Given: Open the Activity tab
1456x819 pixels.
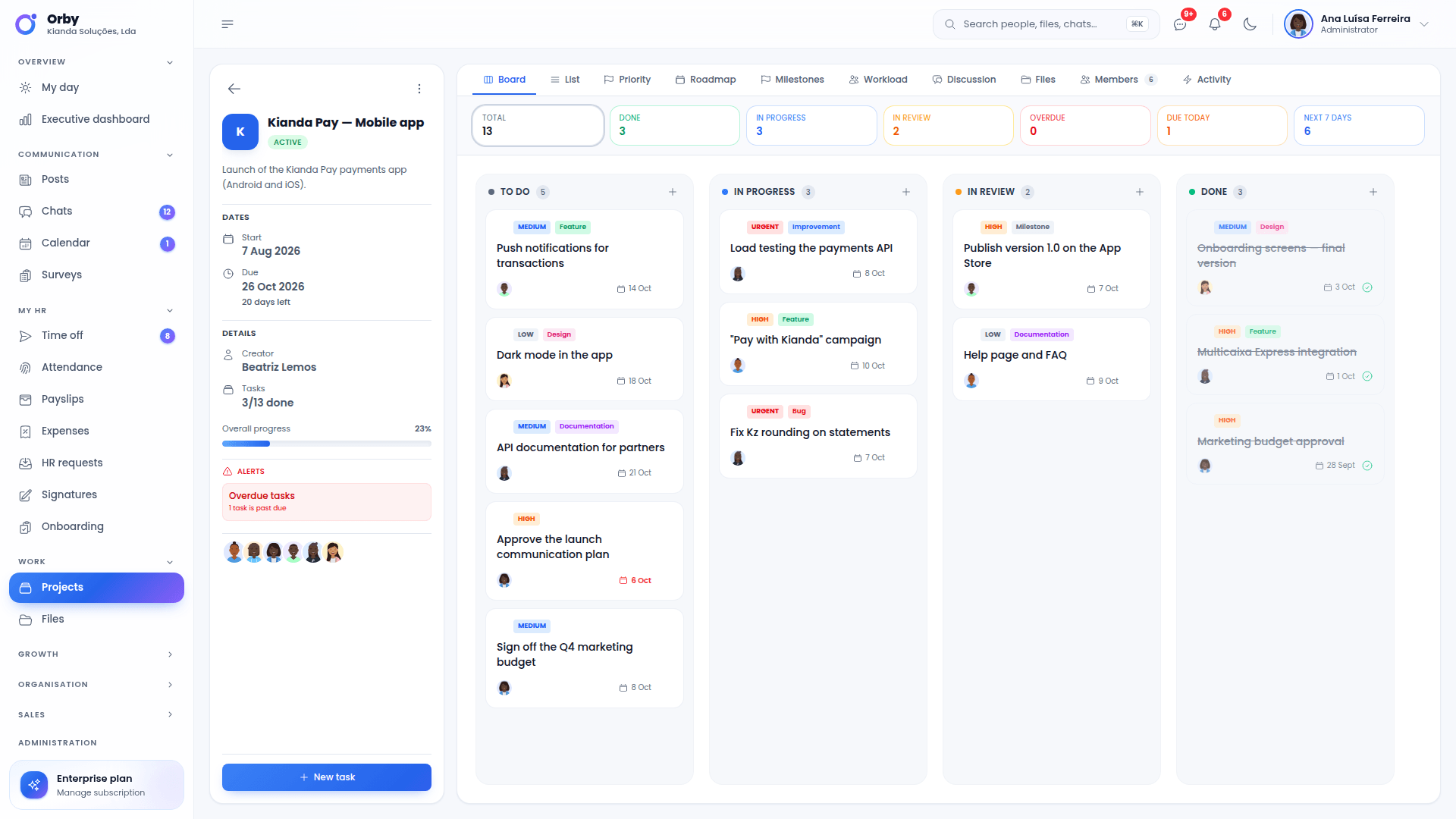Looking at the screenshot, I should pyautogui.click(x=1207, y=80).
